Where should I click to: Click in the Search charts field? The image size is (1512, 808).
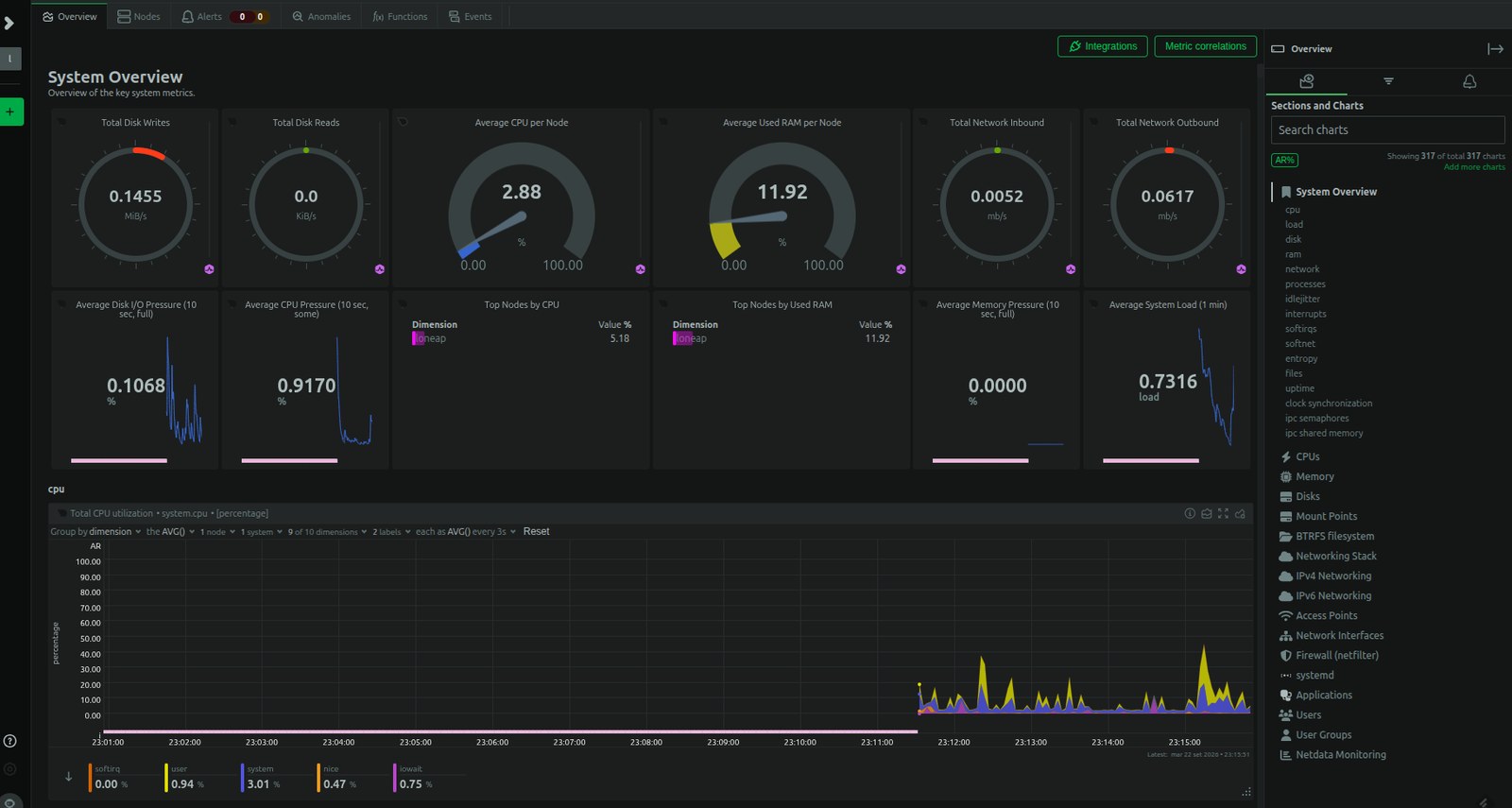[1387, 130]
